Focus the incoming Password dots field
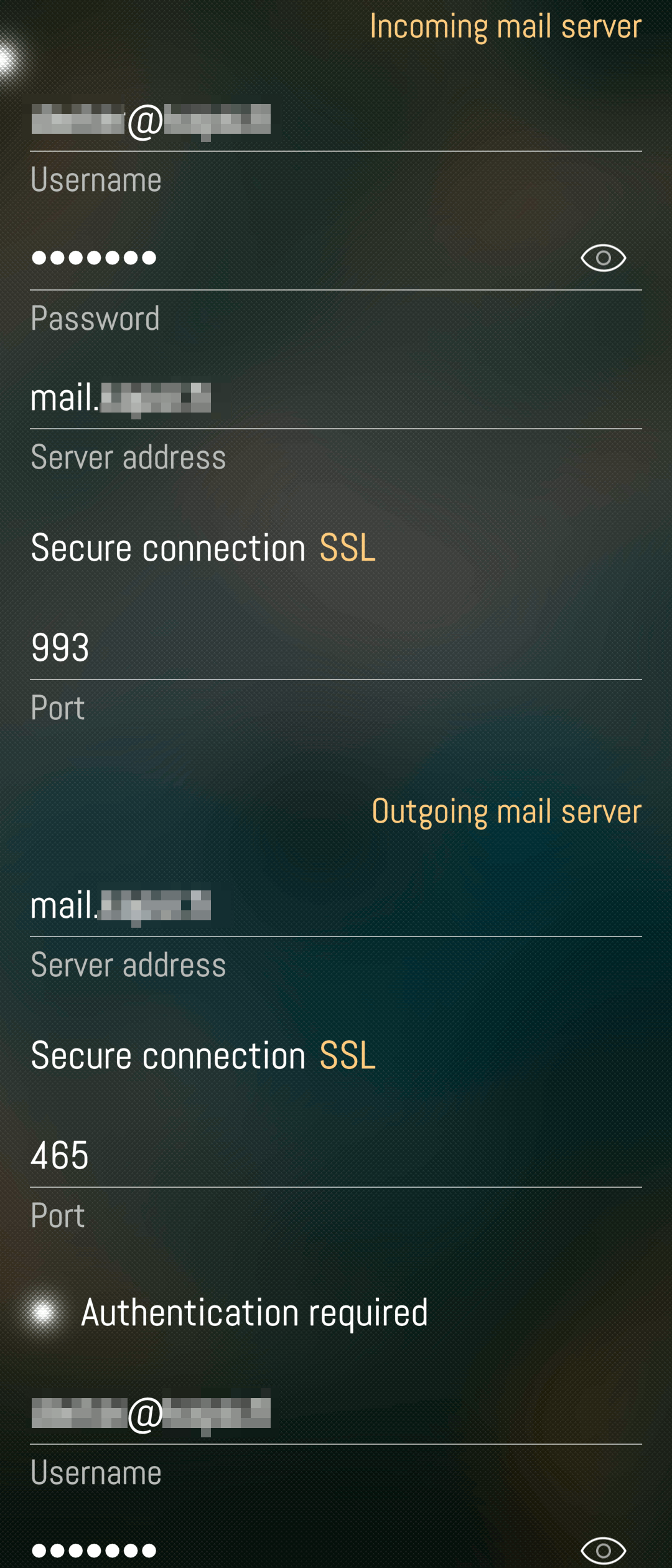The image size is (672, 1568). pos(299,258)
